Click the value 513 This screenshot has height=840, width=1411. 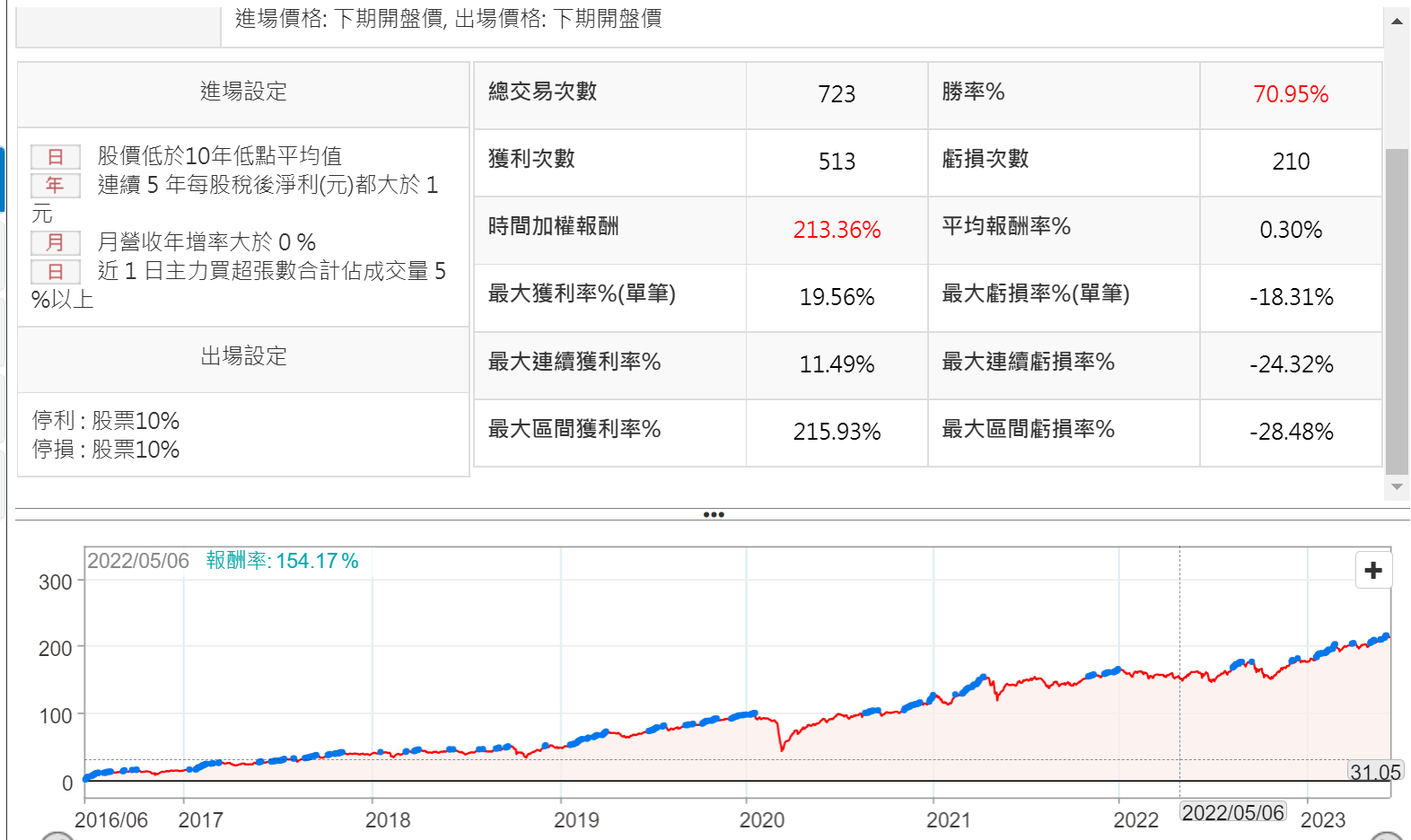click(837, 162)
